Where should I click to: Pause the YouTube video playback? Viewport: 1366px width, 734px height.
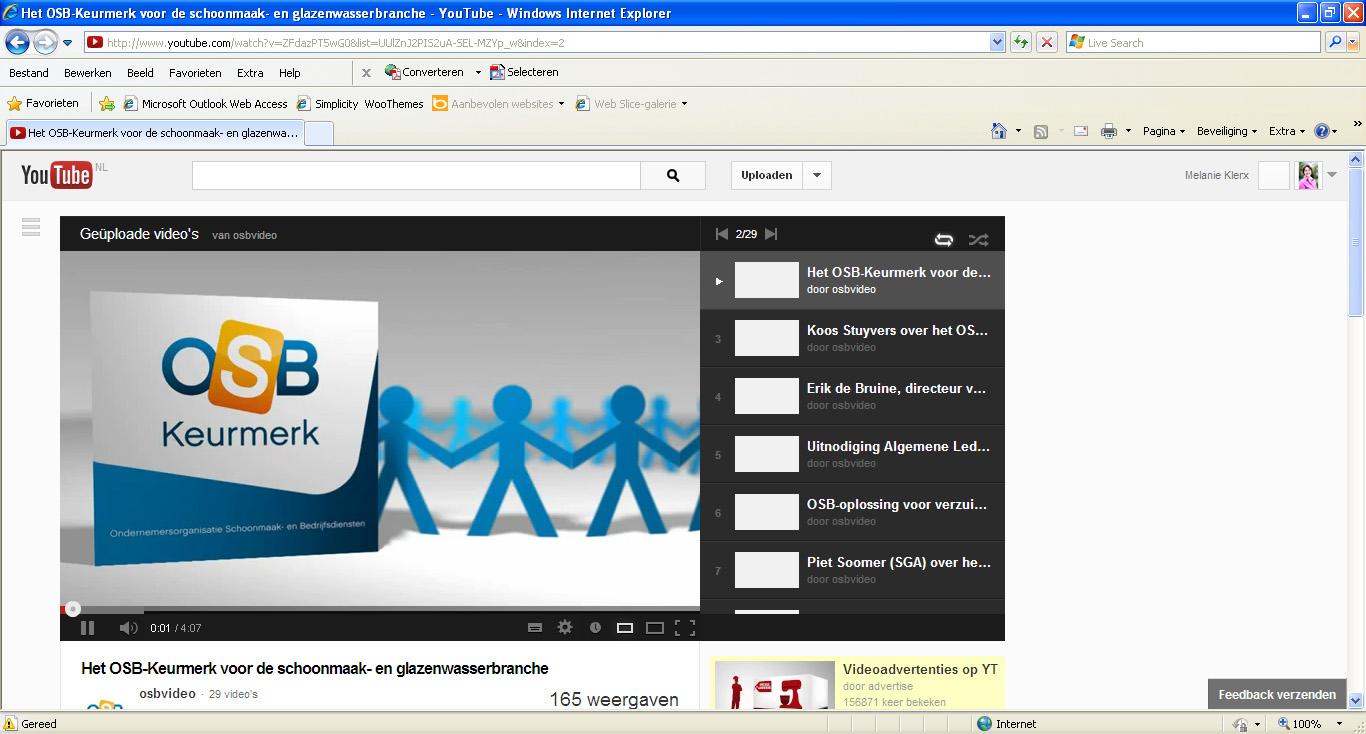[x=87, y=628]
